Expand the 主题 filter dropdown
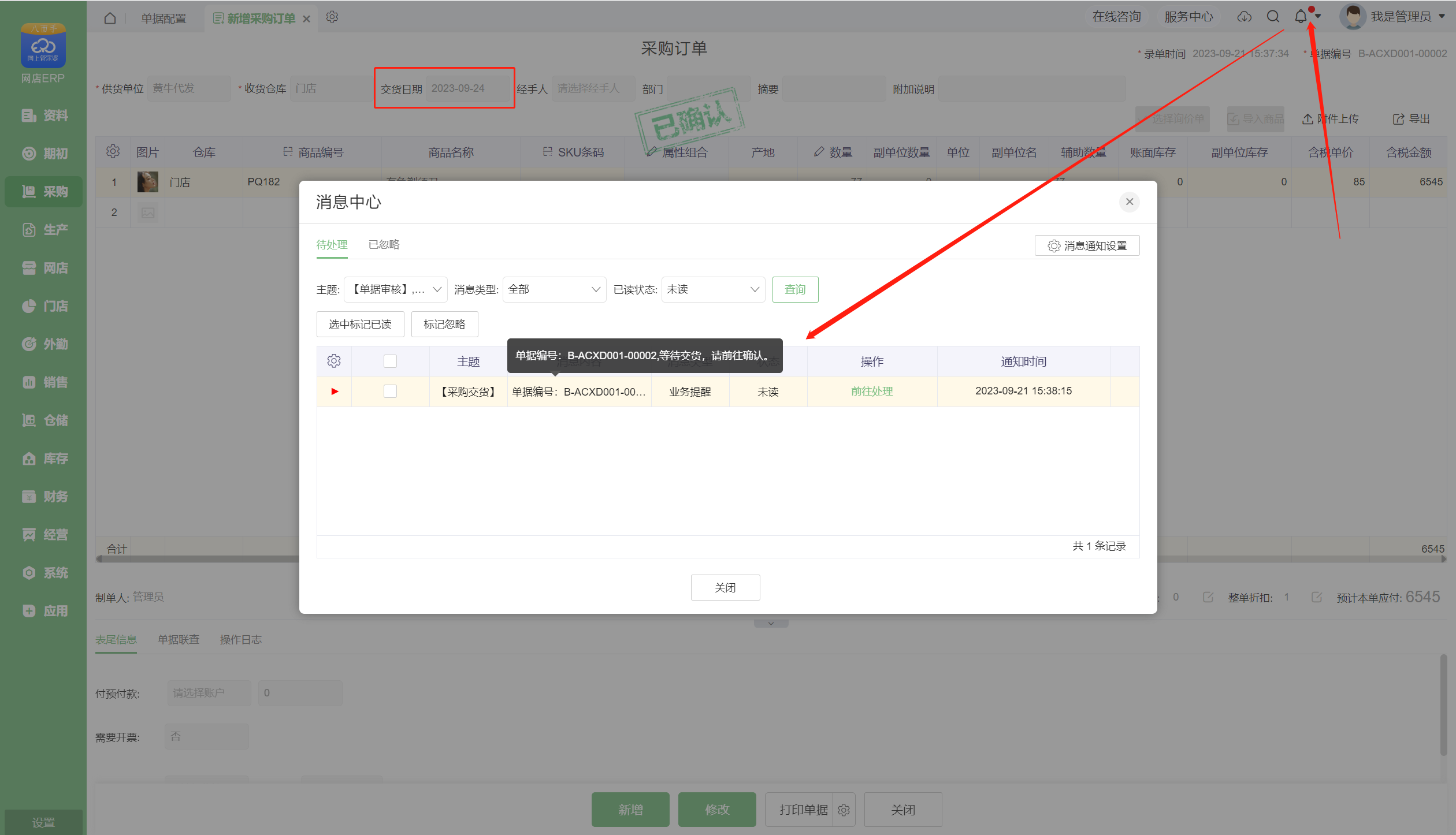This screenshot has height=835, width=1456. coord(396,289)
